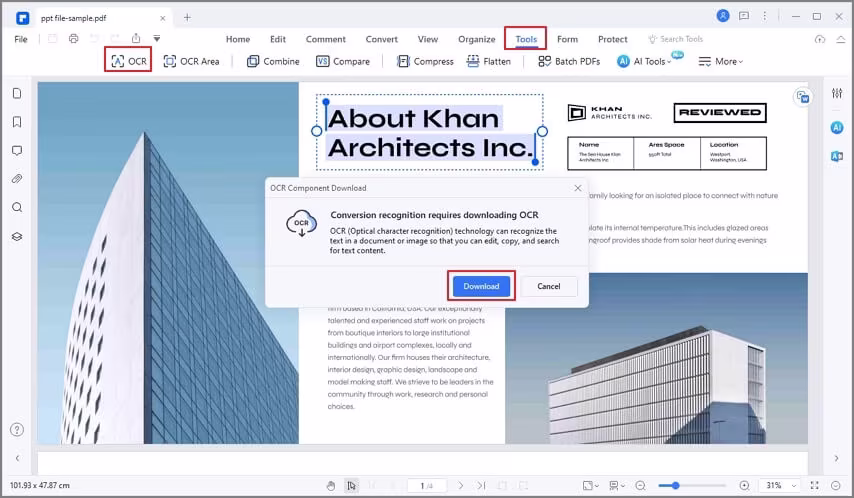Open the feedback message icon in title bar
Screen dimensions: 854x498
[744, 16]
